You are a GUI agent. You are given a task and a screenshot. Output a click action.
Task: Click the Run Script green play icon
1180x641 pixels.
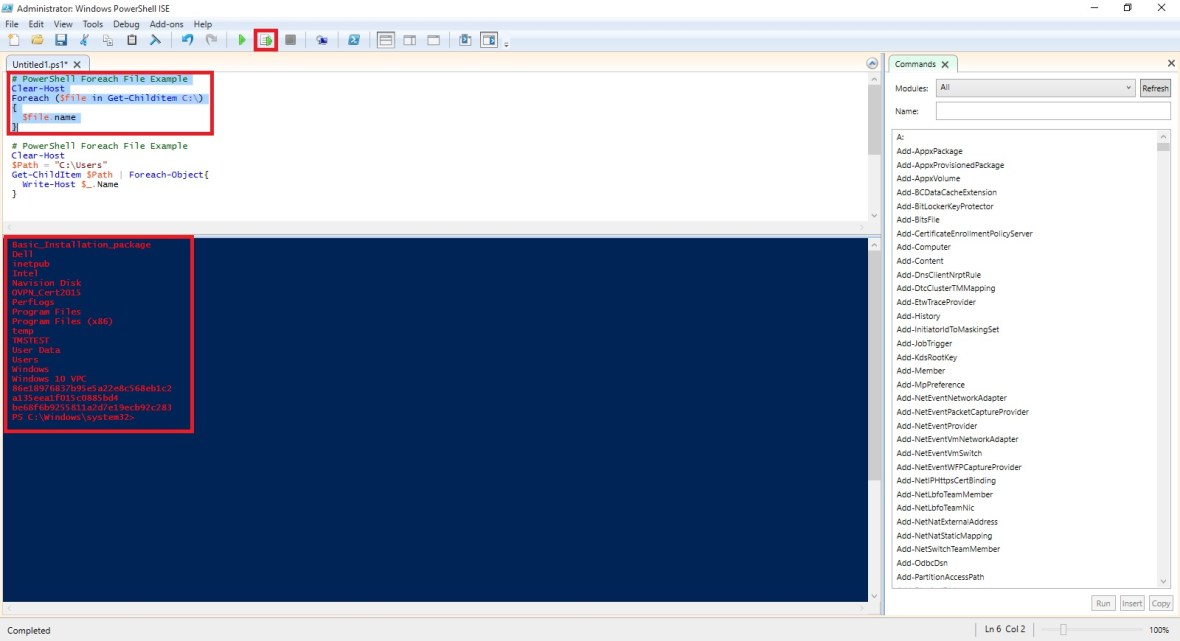pos(242,40)
